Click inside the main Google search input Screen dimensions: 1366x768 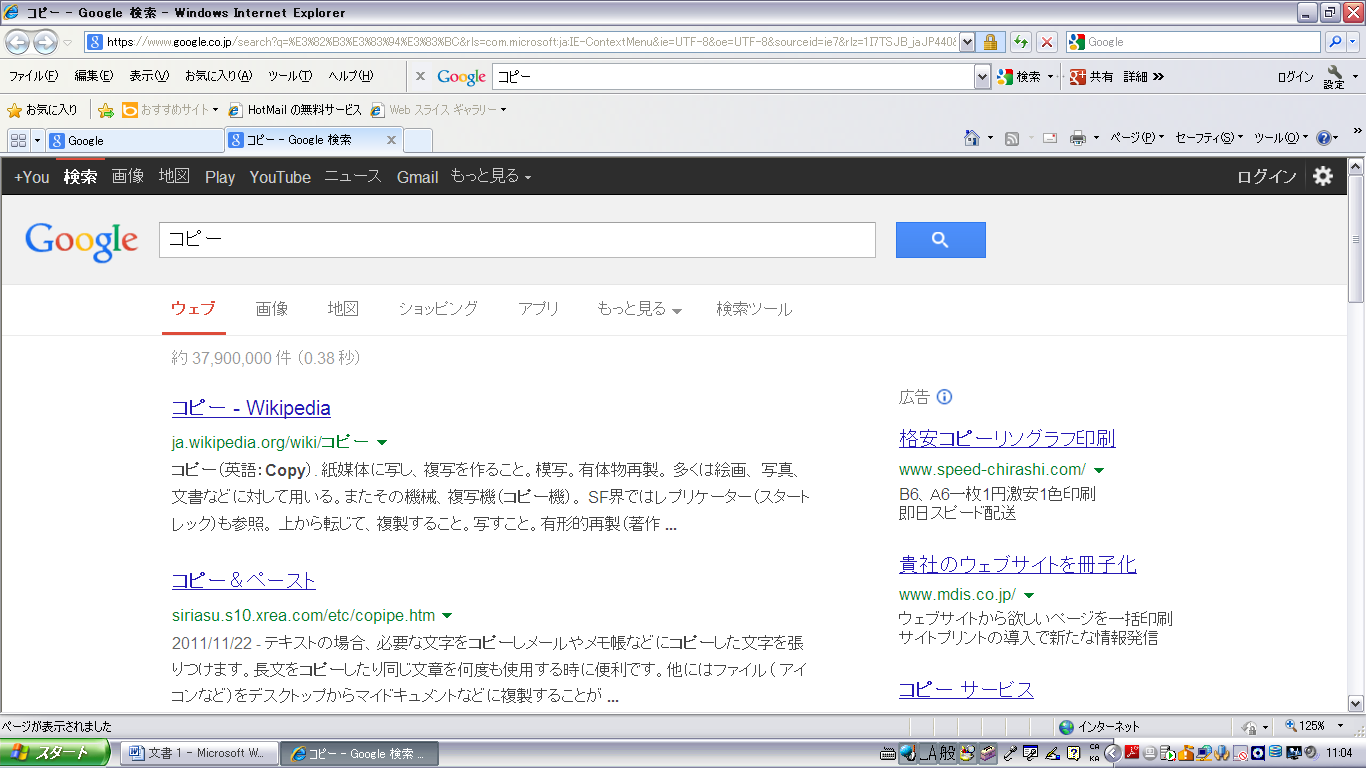tap(517, 240)
